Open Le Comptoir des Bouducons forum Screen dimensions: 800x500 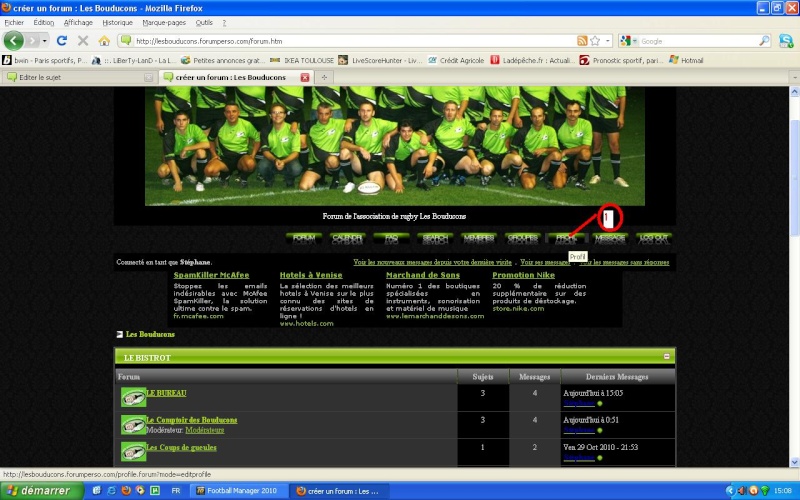(192, 420)
